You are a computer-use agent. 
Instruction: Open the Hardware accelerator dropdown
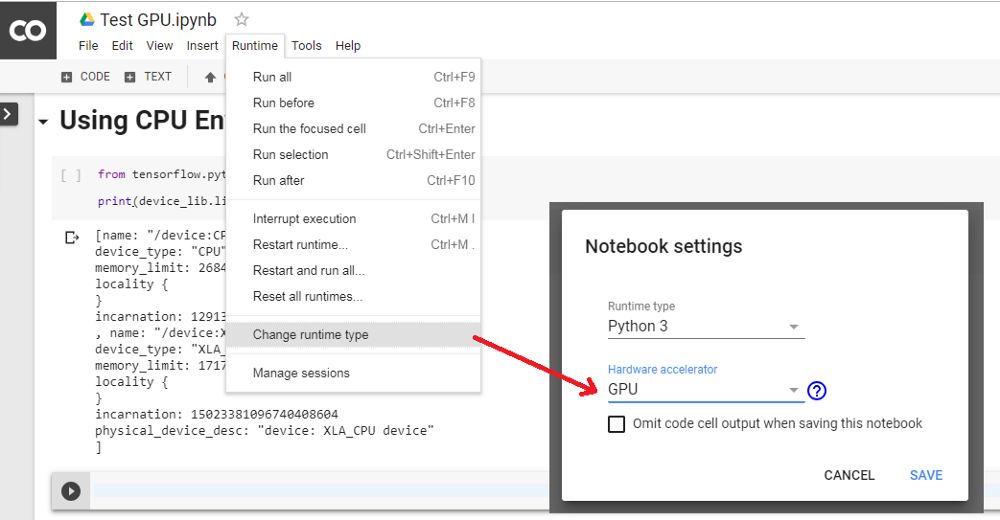(x=705, y=390)
